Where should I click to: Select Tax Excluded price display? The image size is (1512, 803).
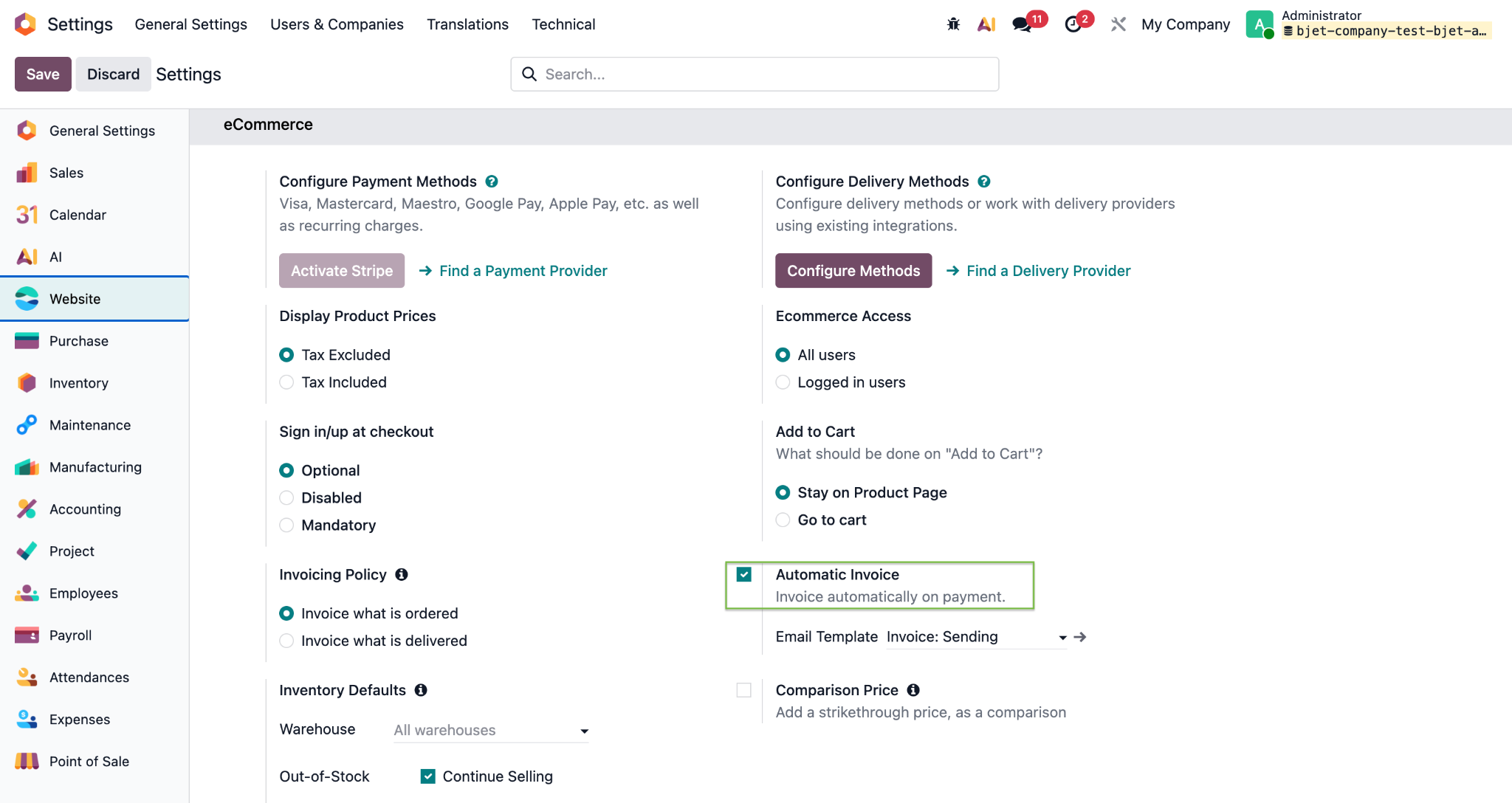286,355
